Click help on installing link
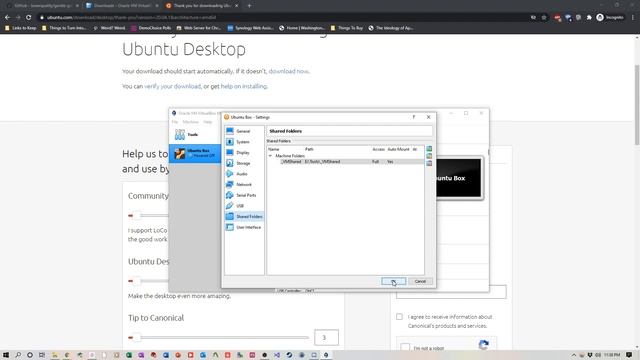Image resolution: width=640 pixels, height=360 pixels. (244, 86)
